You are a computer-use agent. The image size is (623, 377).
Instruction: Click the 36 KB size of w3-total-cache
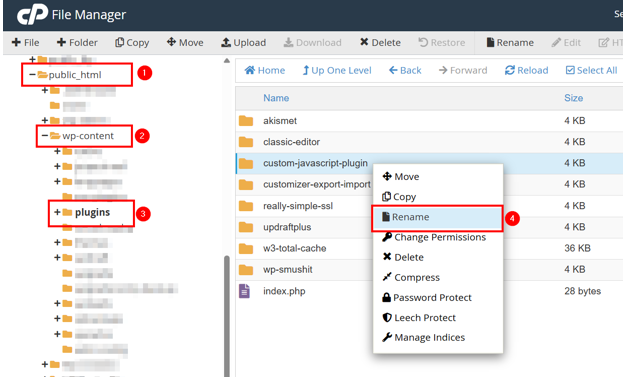click(x=577, y=248)
